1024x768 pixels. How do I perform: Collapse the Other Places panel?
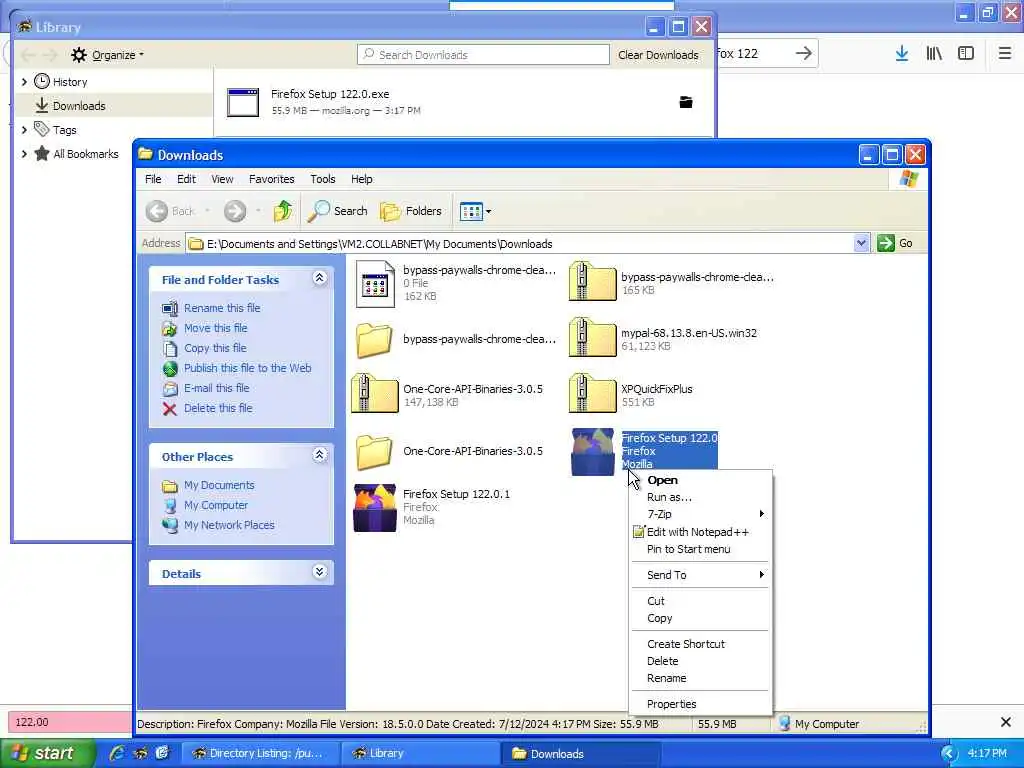click(x=319, y=455)
